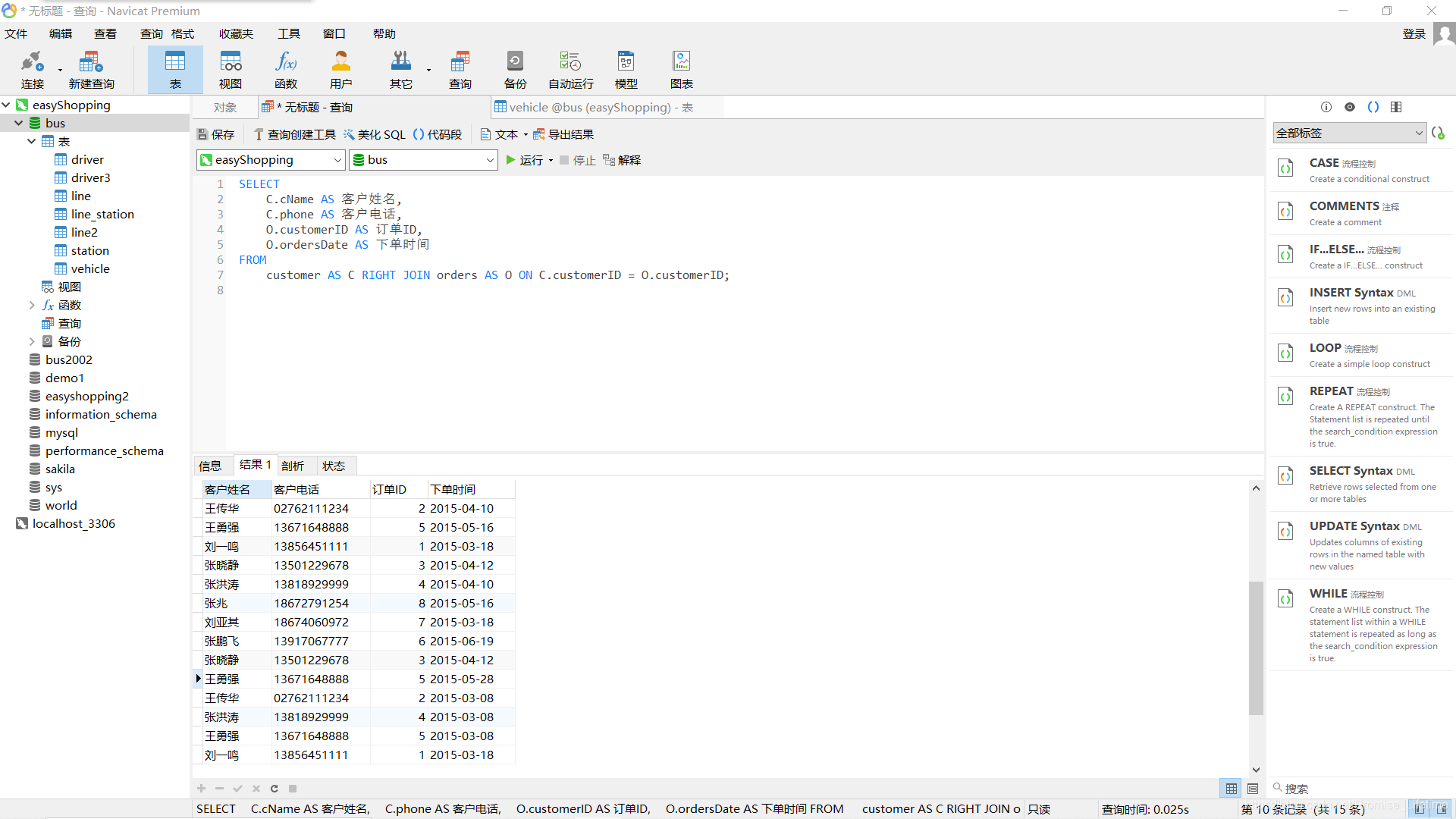The image size is (1456, 819).
Task: Click the 保存 save button
Action: click(216, 134)
